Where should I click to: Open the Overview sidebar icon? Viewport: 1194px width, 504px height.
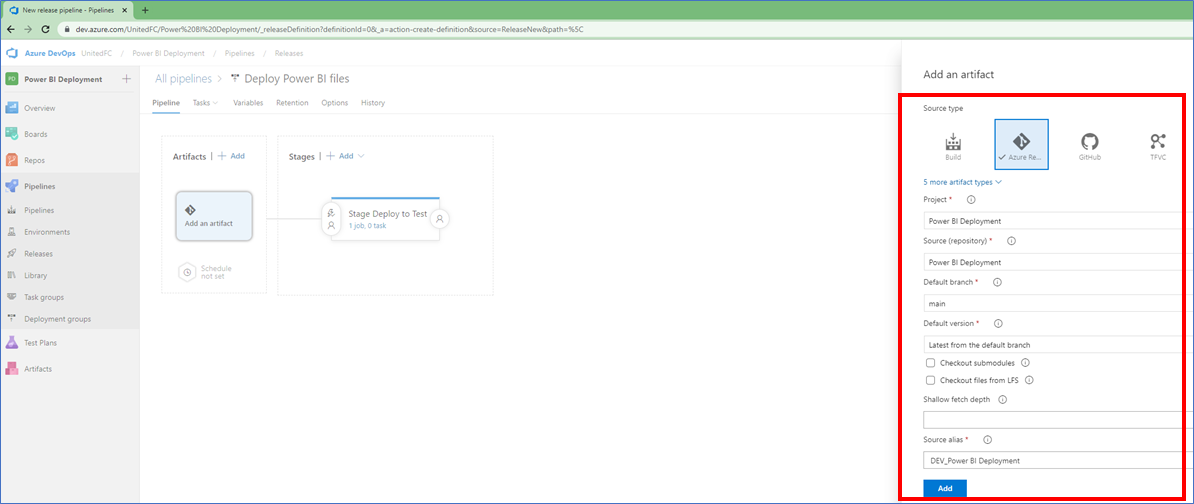click(x=11, y=108)
